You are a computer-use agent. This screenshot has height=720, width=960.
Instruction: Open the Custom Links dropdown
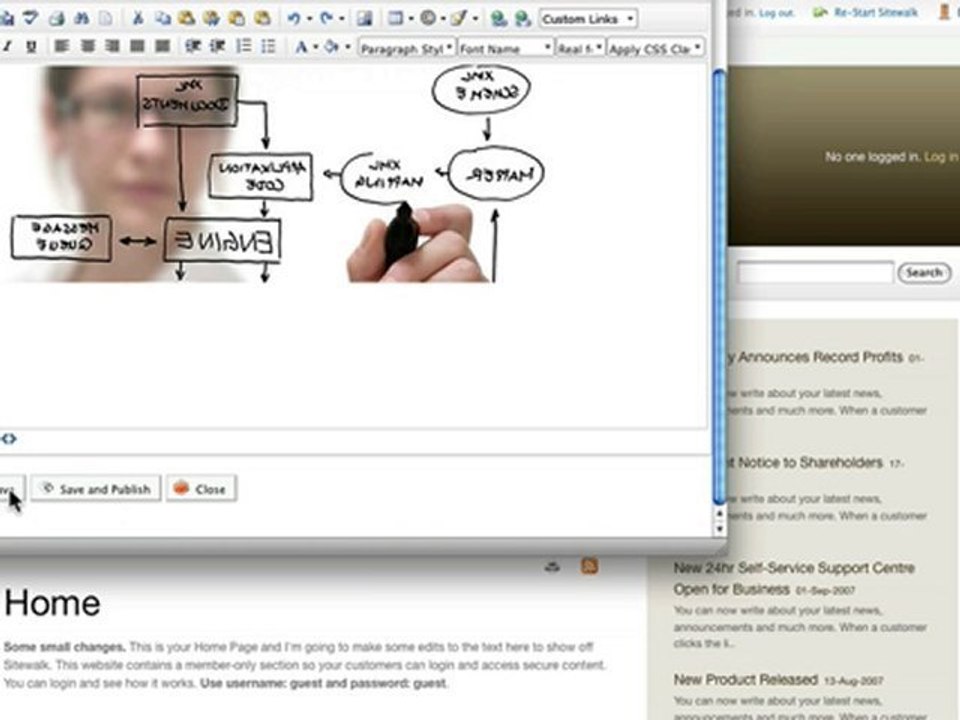(588, 19)
